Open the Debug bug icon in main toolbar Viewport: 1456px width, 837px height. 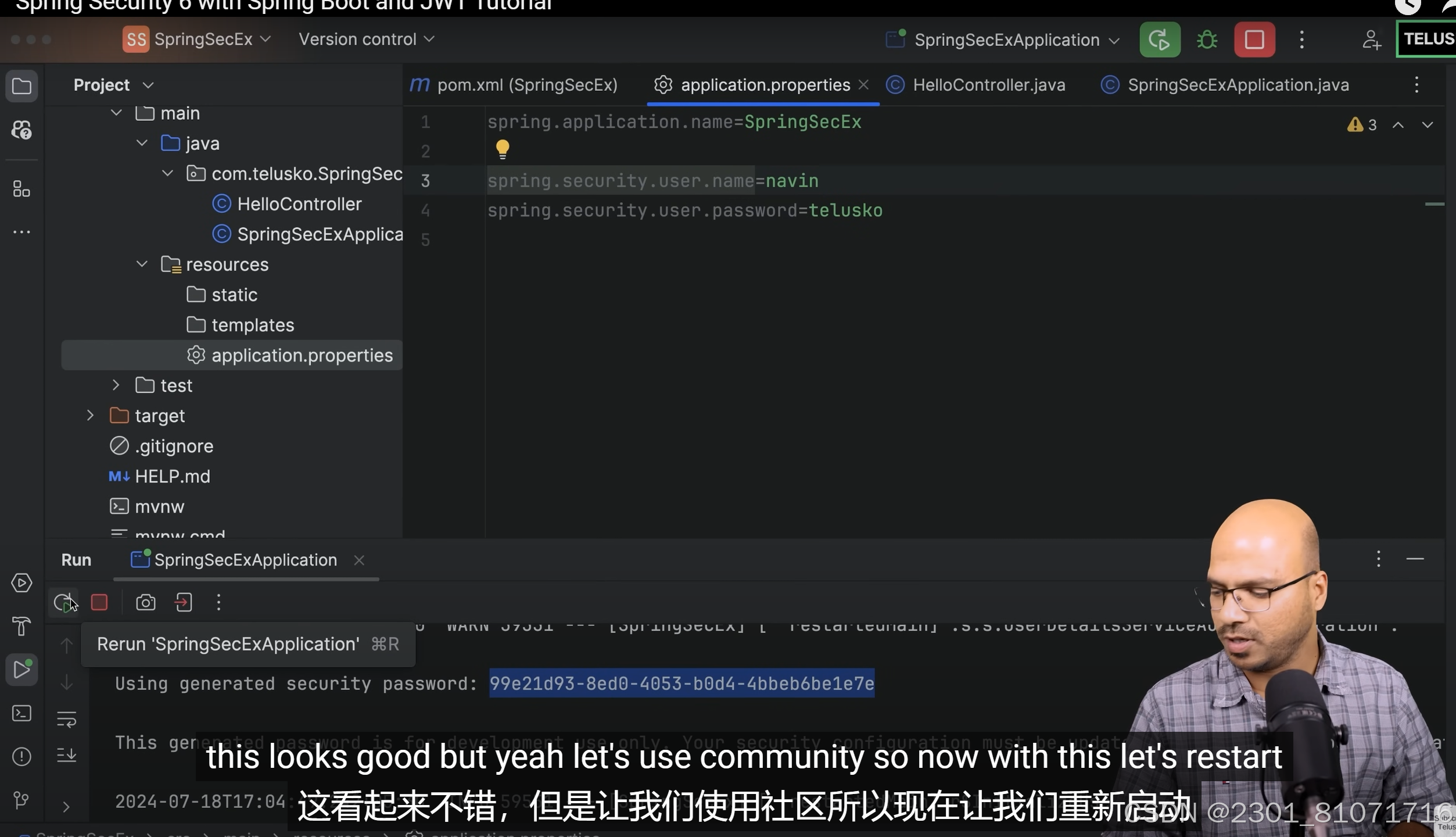click(x=1207, y=39)
